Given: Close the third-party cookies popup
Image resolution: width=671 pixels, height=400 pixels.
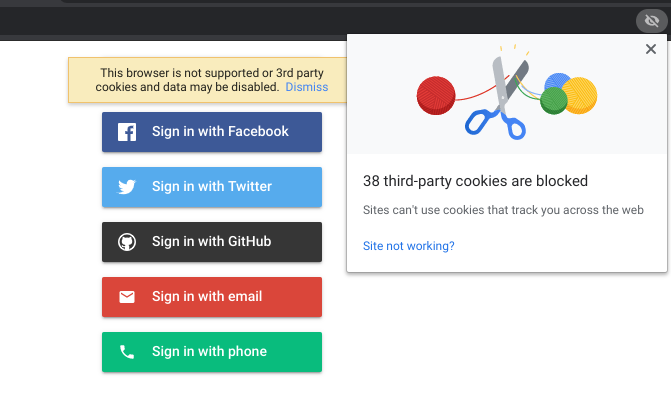Looking at the screenshot, I should 651,49.
